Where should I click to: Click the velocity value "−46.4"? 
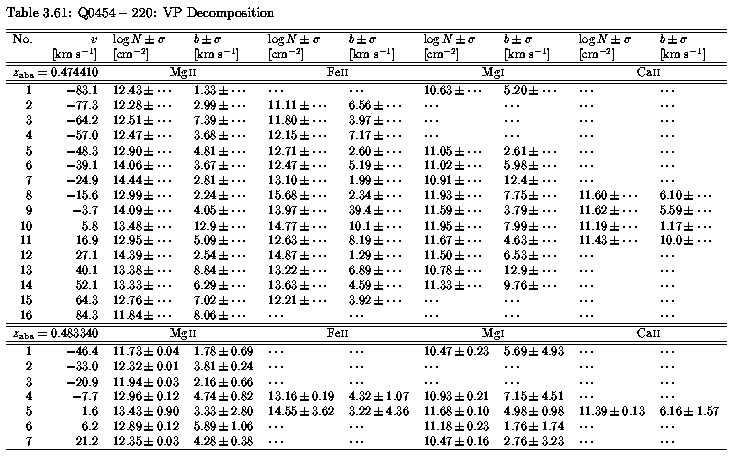(x=82, y=351)
